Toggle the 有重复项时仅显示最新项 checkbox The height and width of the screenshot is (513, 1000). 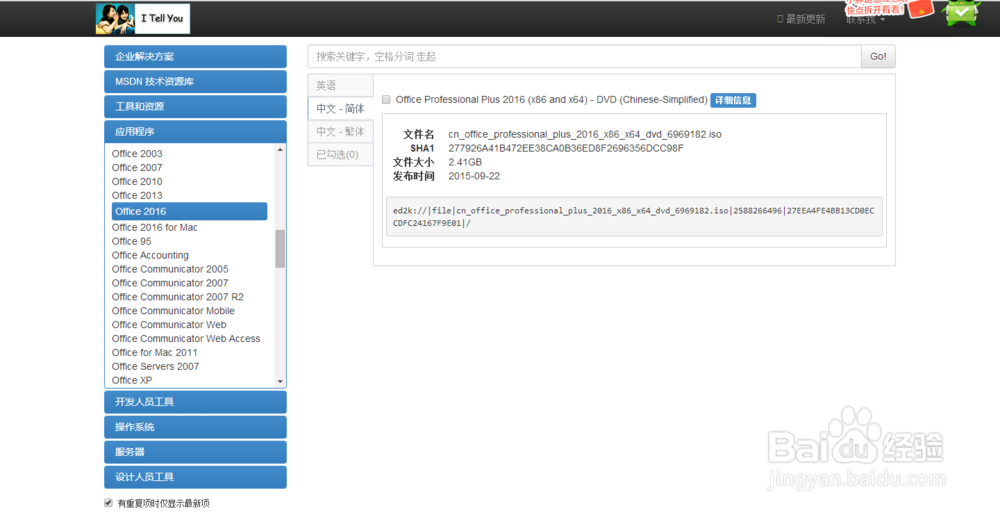click(x=108, y=503)
